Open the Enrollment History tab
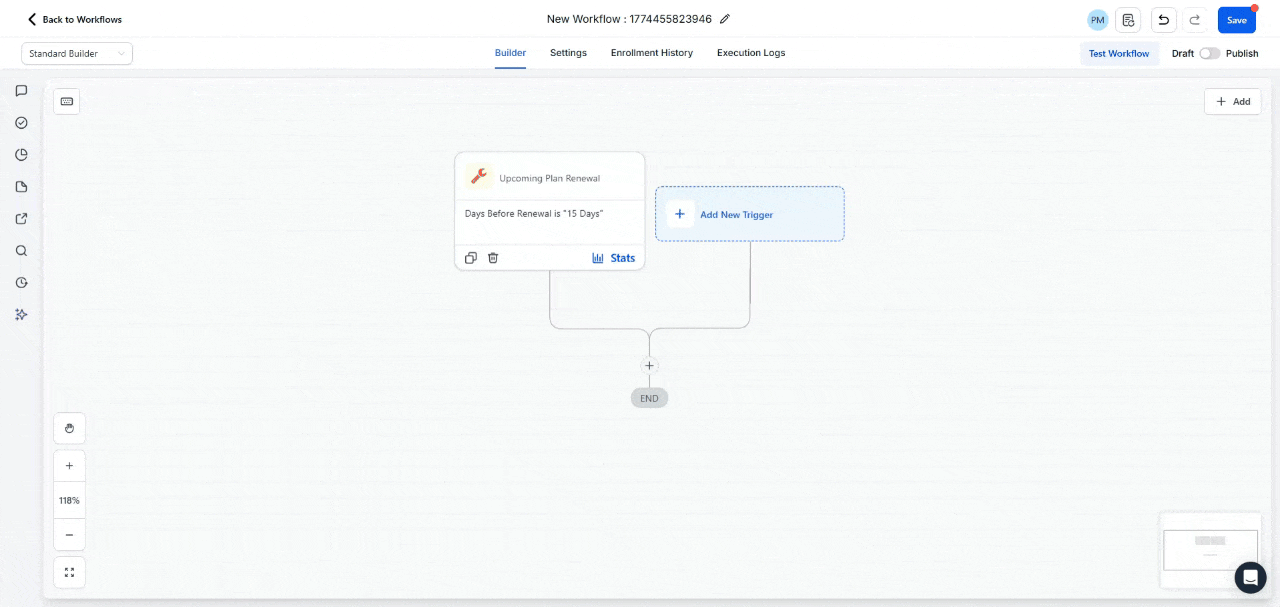 coord(652,53)
